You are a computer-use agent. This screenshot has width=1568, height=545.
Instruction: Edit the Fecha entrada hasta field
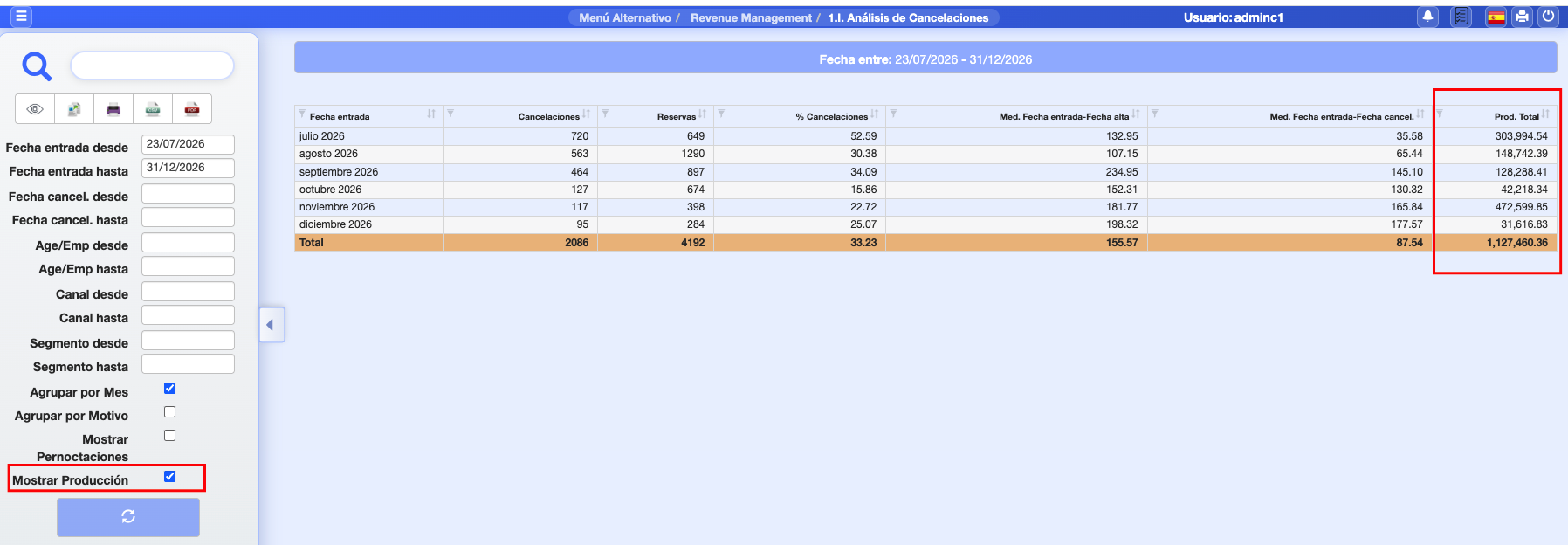click(x=188, y=168)
